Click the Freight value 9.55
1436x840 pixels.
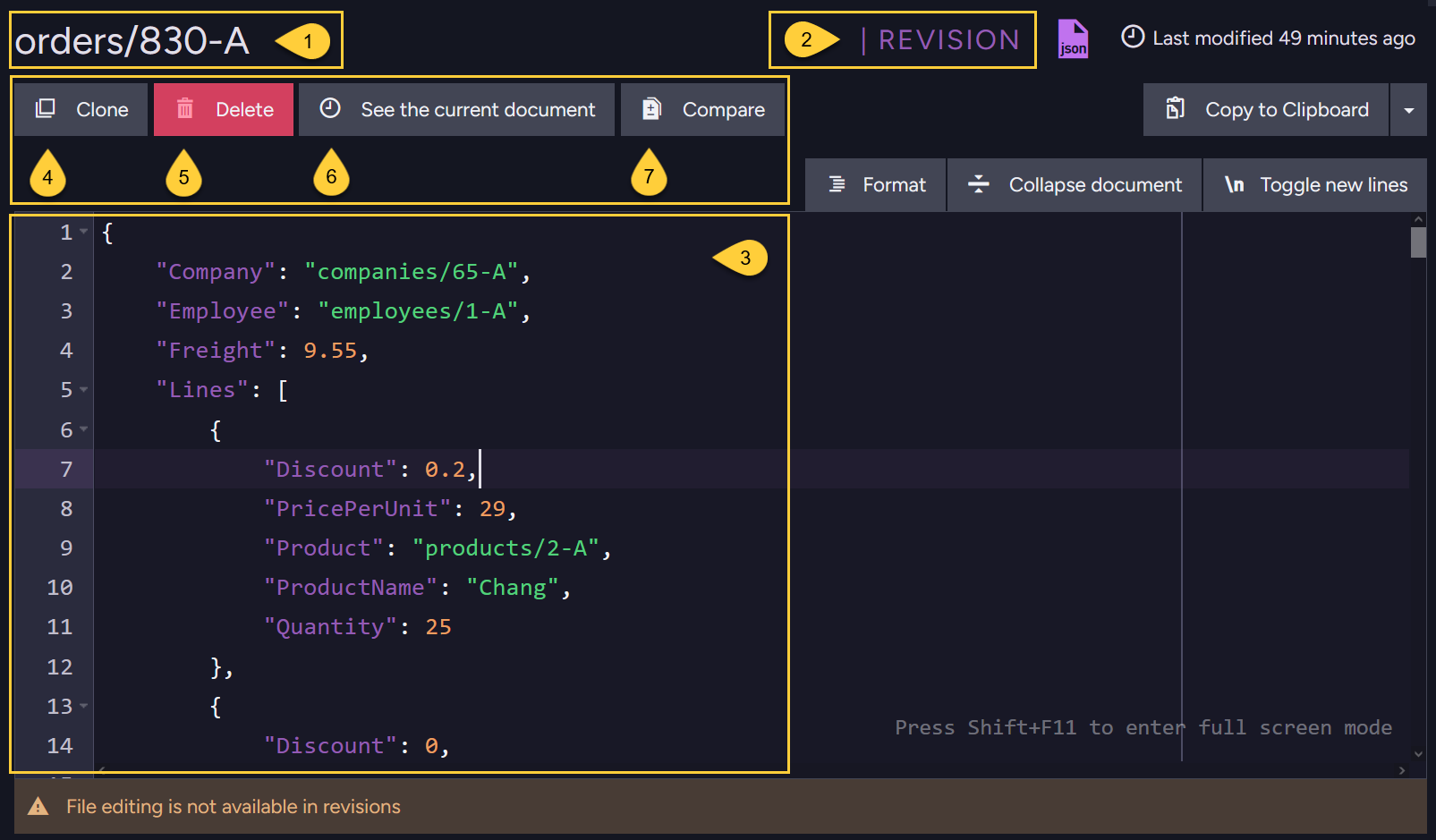[330, 351]
